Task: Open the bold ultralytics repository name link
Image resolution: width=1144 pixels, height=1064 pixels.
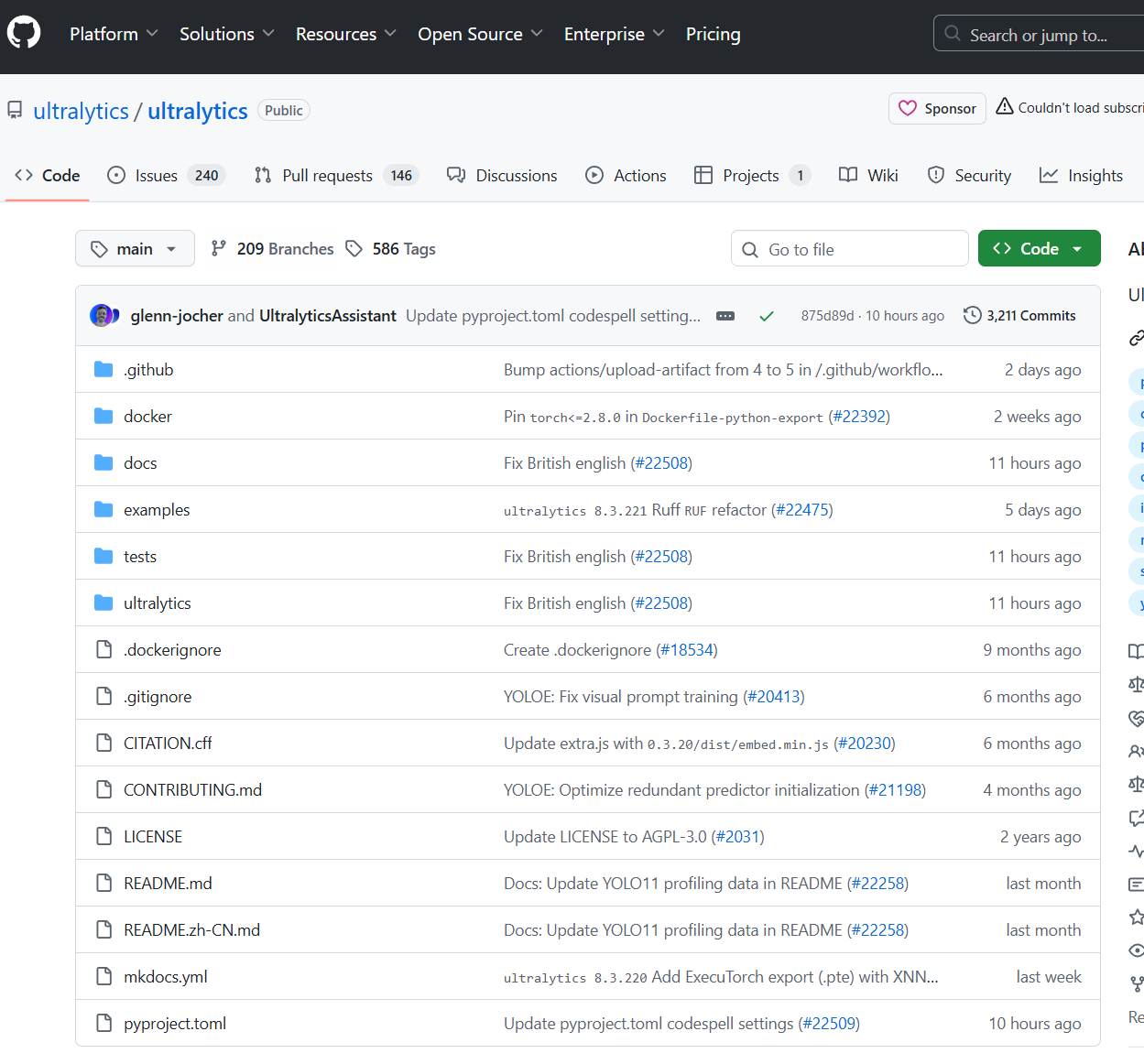Action: coord(198,111)
